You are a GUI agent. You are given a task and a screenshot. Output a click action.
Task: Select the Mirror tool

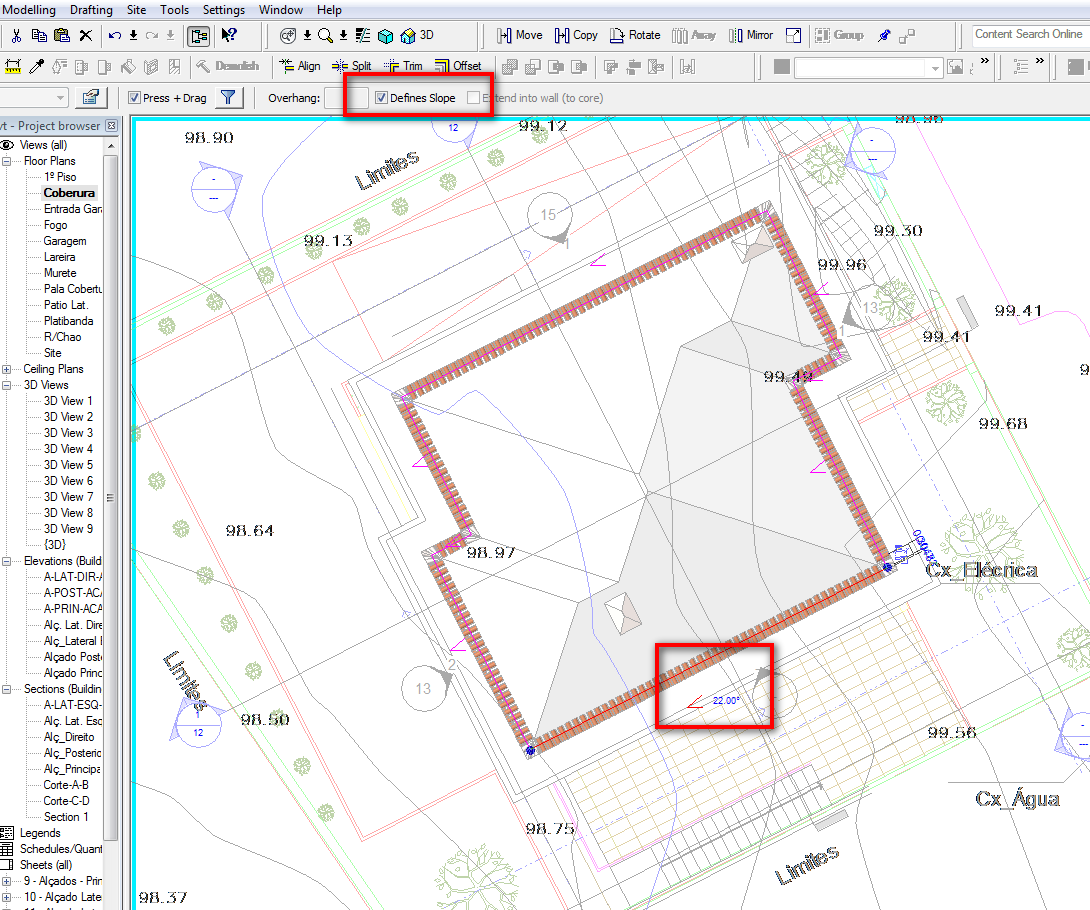coord(751,35)
